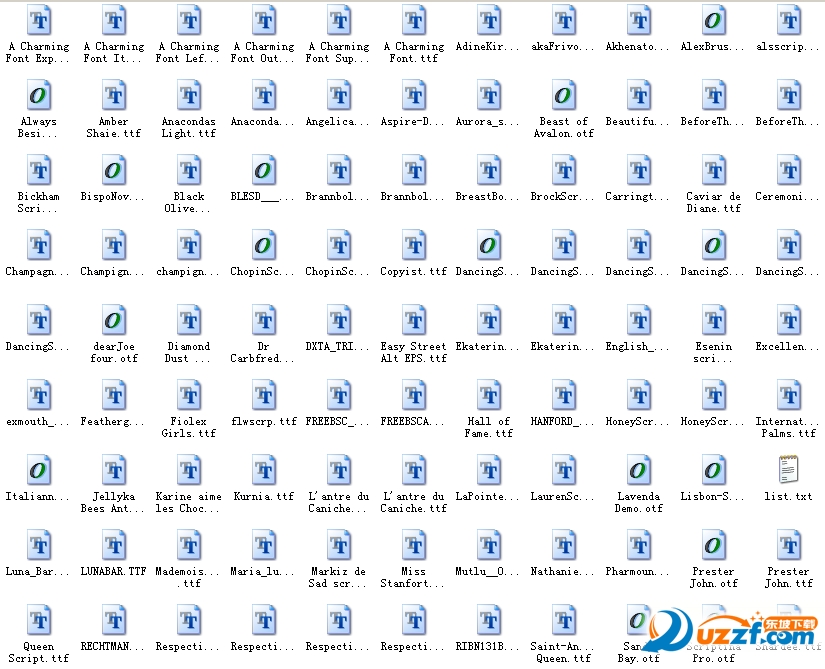The height and width of the screenshot is (669, 825).
Task: Select the BLESD___... font icon
Action: click(264, 170)
